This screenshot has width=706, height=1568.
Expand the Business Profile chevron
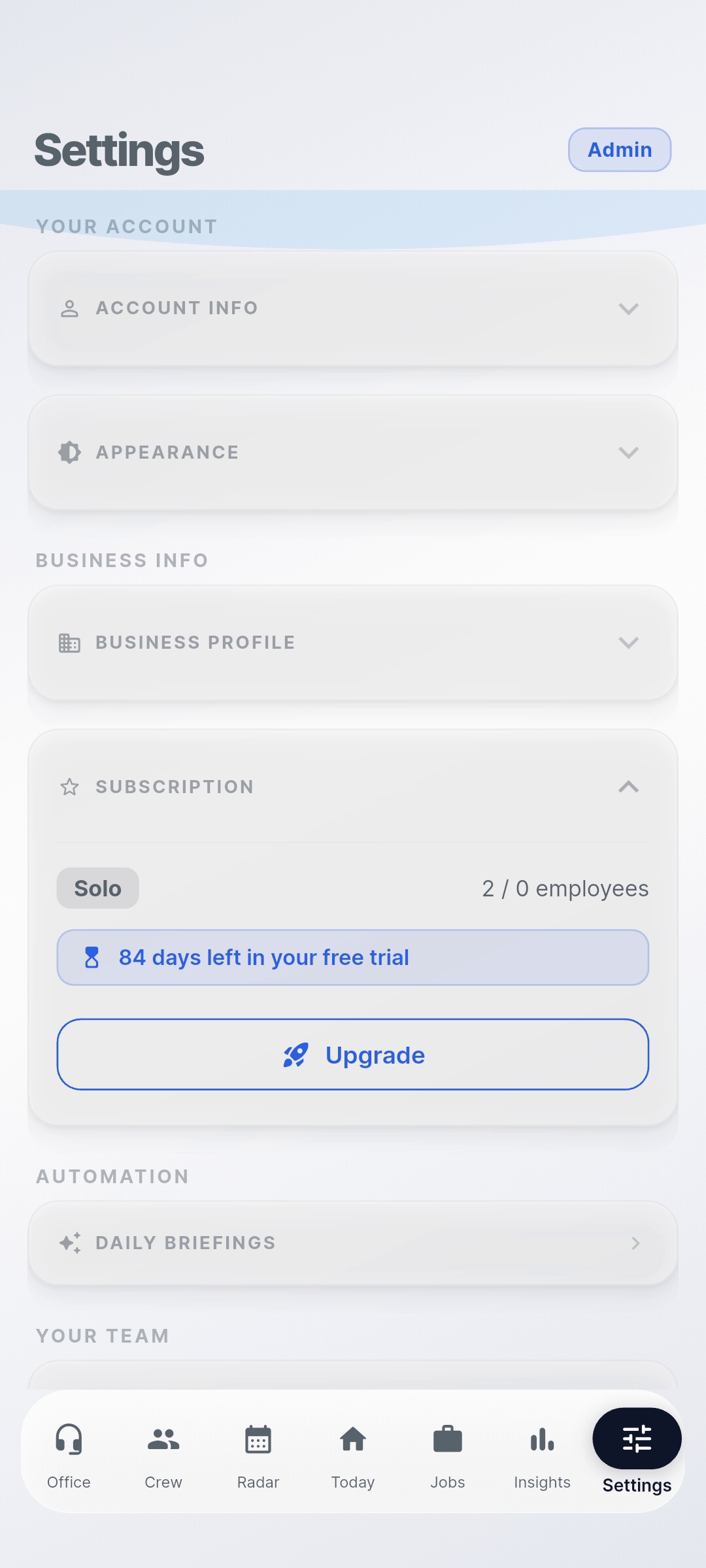[628, 643]
